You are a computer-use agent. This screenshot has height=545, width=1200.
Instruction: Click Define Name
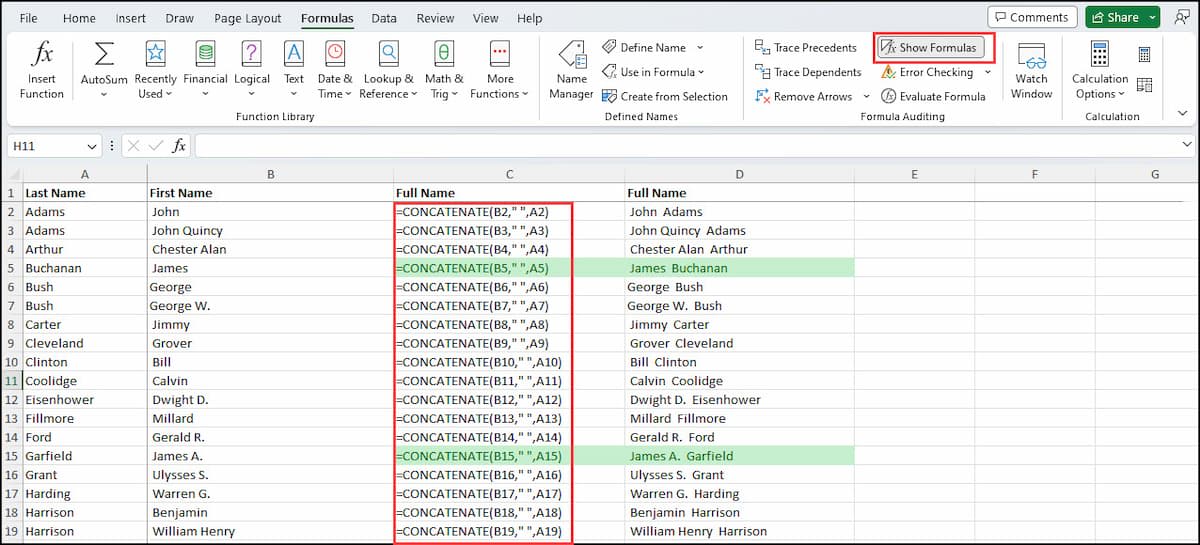653,47
